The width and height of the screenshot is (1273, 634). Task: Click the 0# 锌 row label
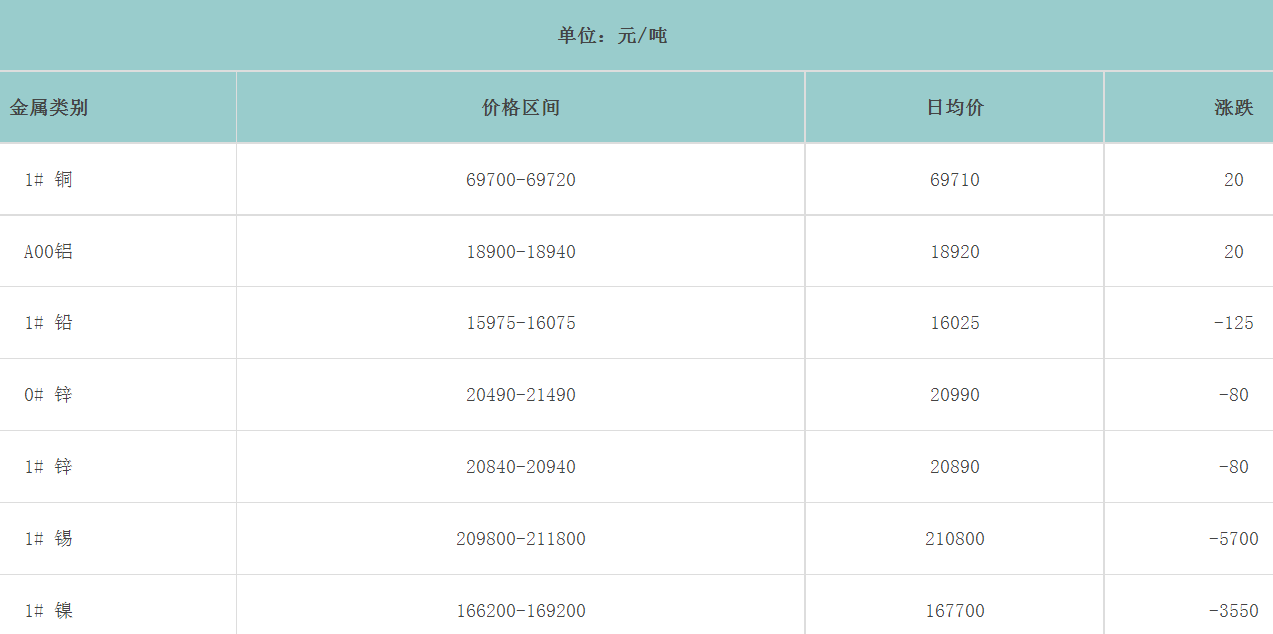48,395
